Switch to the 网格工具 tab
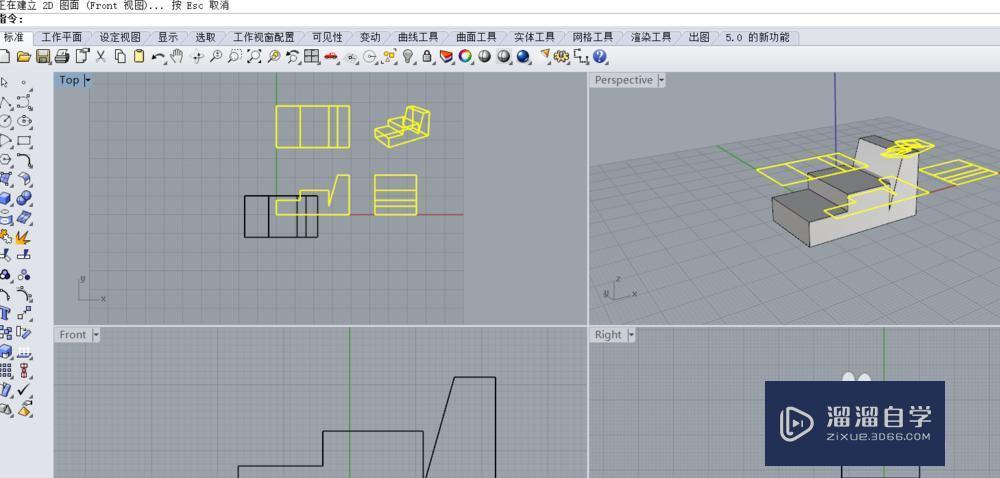 coord(592,38)
